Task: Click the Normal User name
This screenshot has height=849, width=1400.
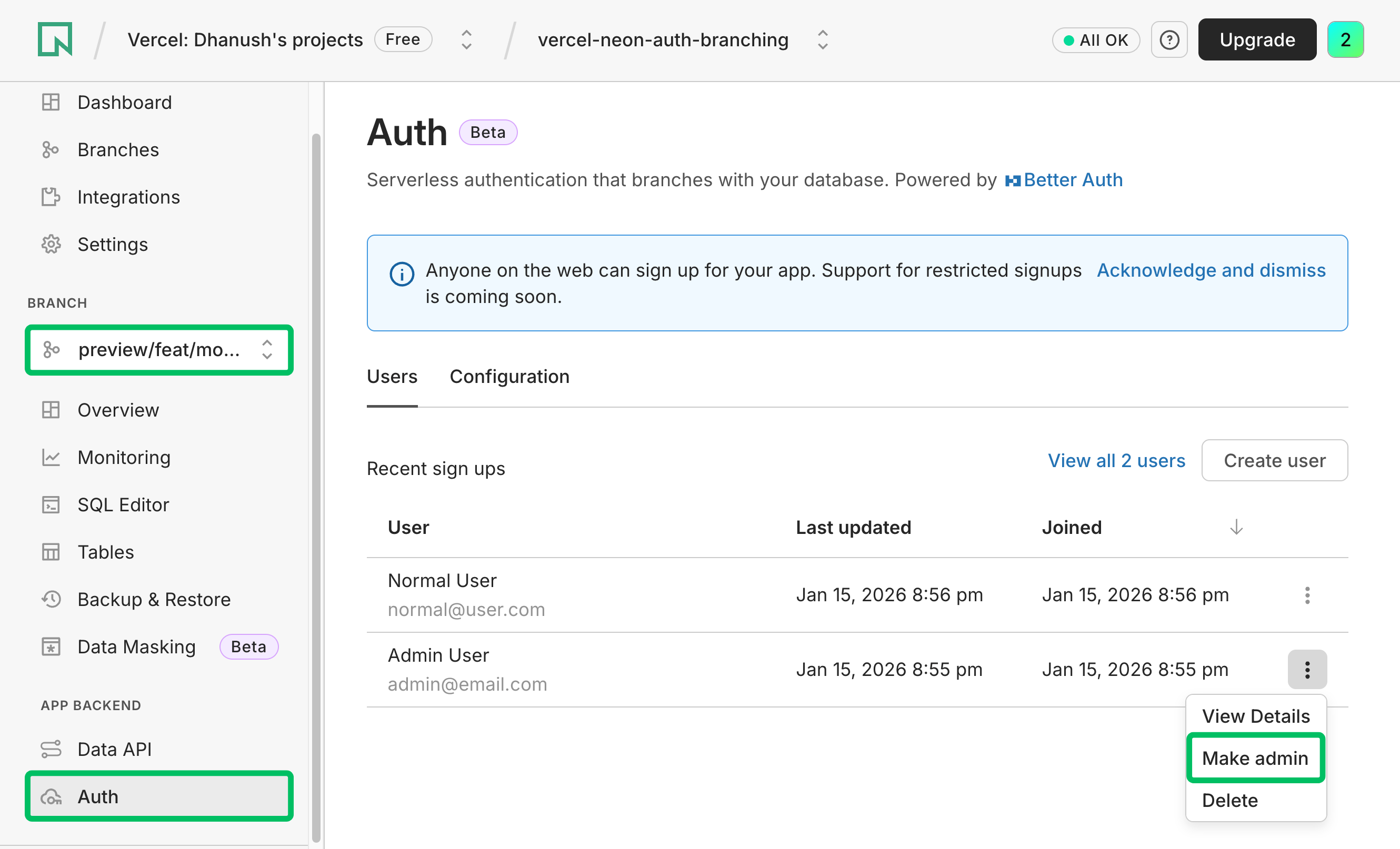Action: pos(442,580)
